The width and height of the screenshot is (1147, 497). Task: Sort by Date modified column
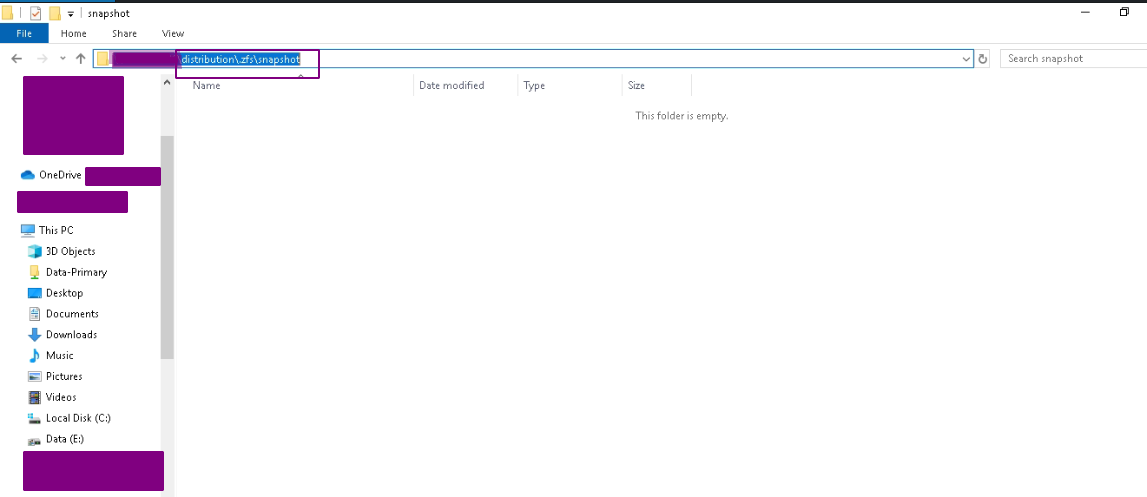pyautogui.click(x=451, y=86)
